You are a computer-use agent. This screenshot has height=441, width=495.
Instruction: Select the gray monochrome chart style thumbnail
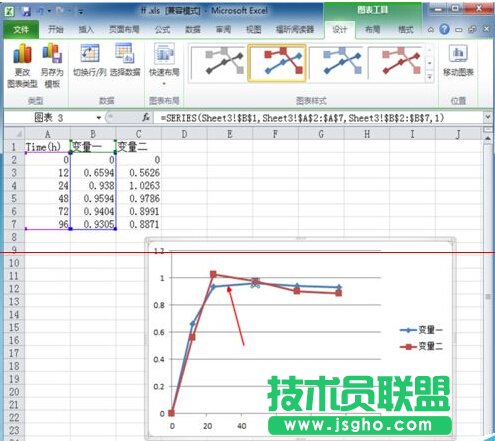[218, 63]
